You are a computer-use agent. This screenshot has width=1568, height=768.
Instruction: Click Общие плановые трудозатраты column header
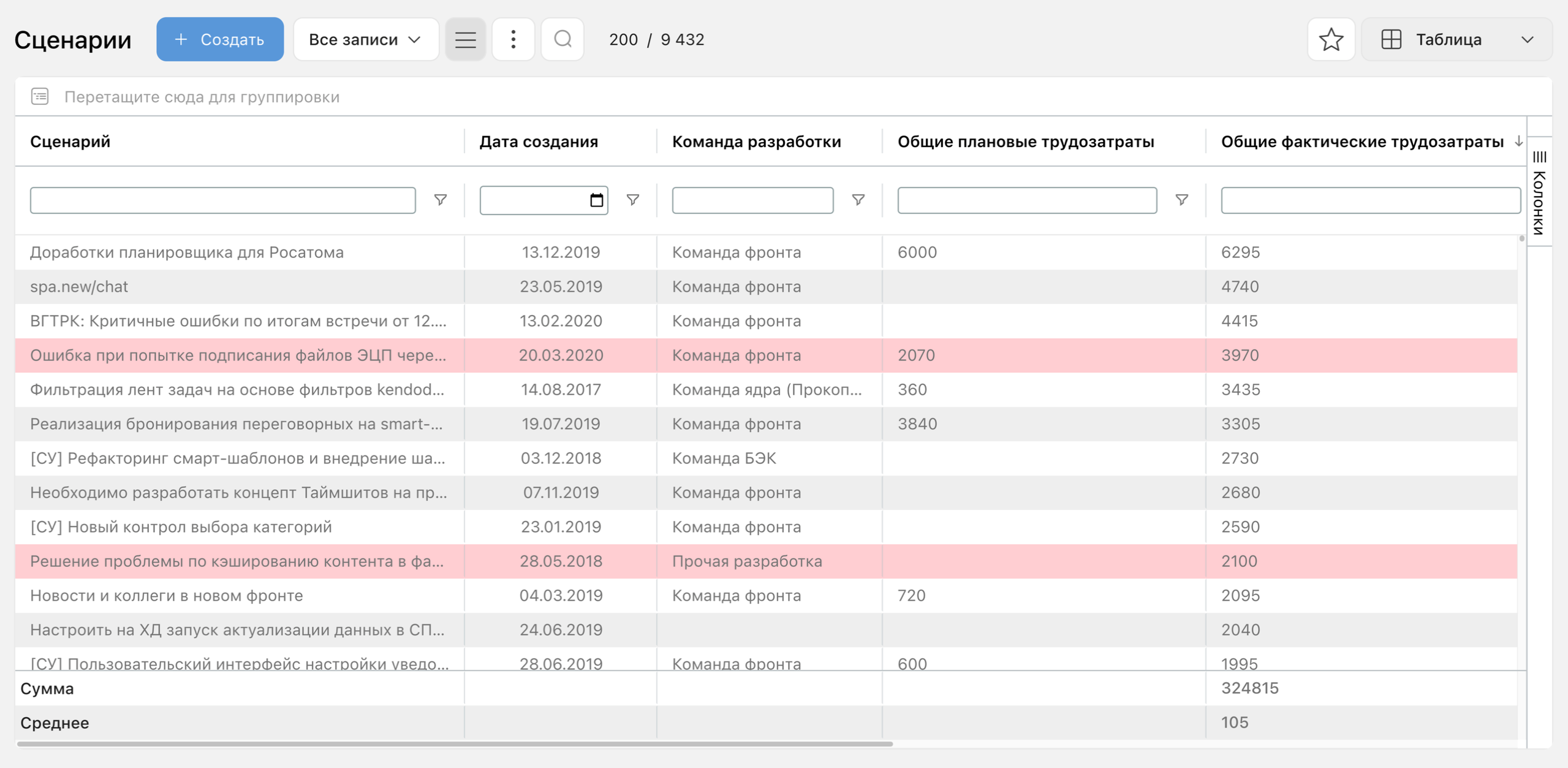(1026, 142)
